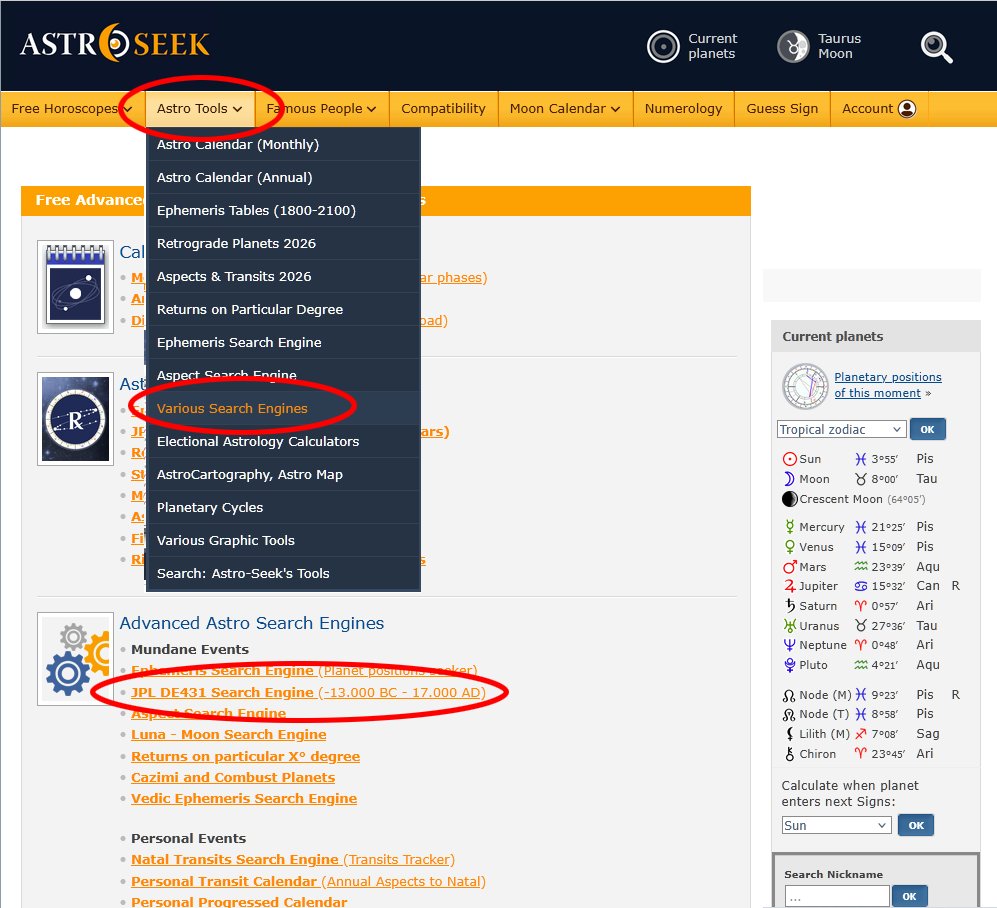Click the Account user avatar icon
The width and height of the screenshot is (997, 908).
coord(907,109)
